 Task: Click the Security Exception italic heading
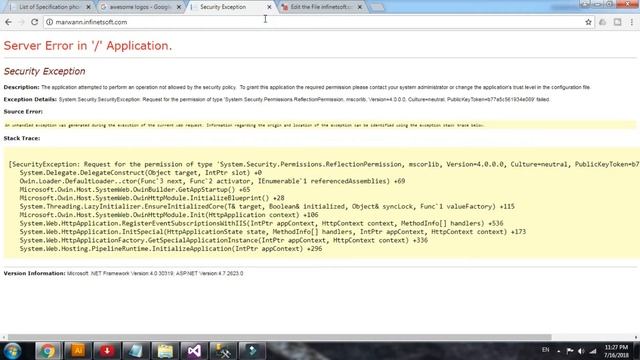click(x=44, y=71)
